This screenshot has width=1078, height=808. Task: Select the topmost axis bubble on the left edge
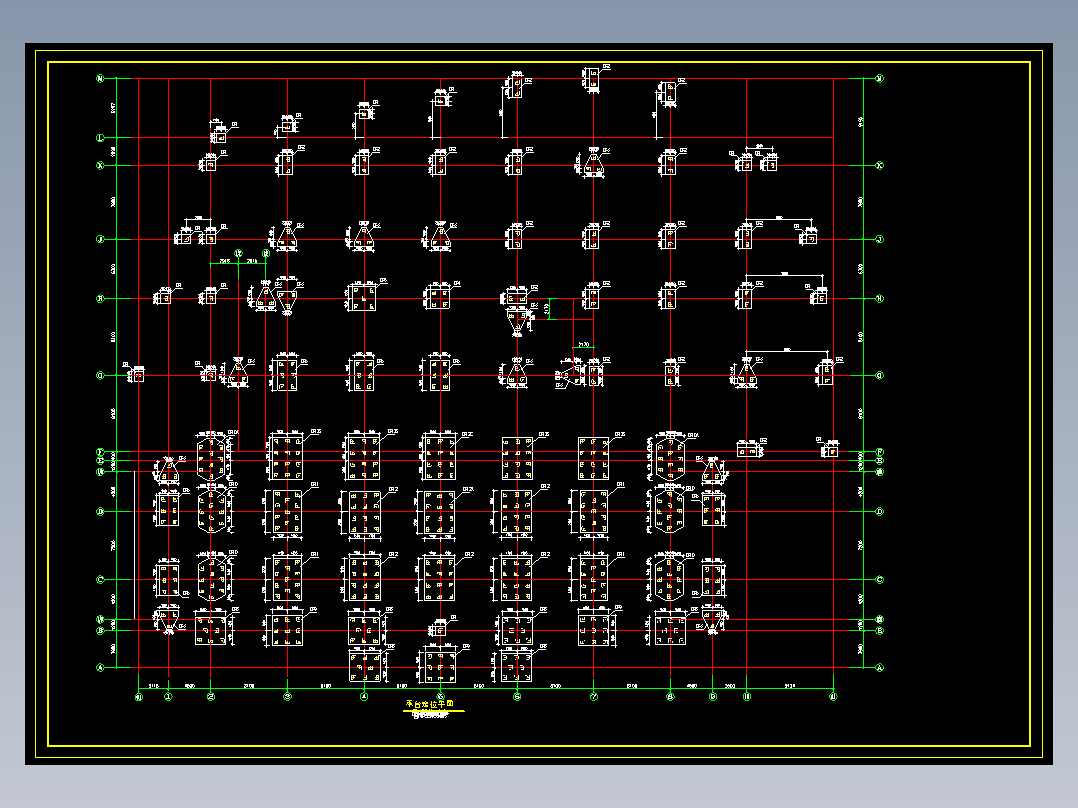[100, 79]
